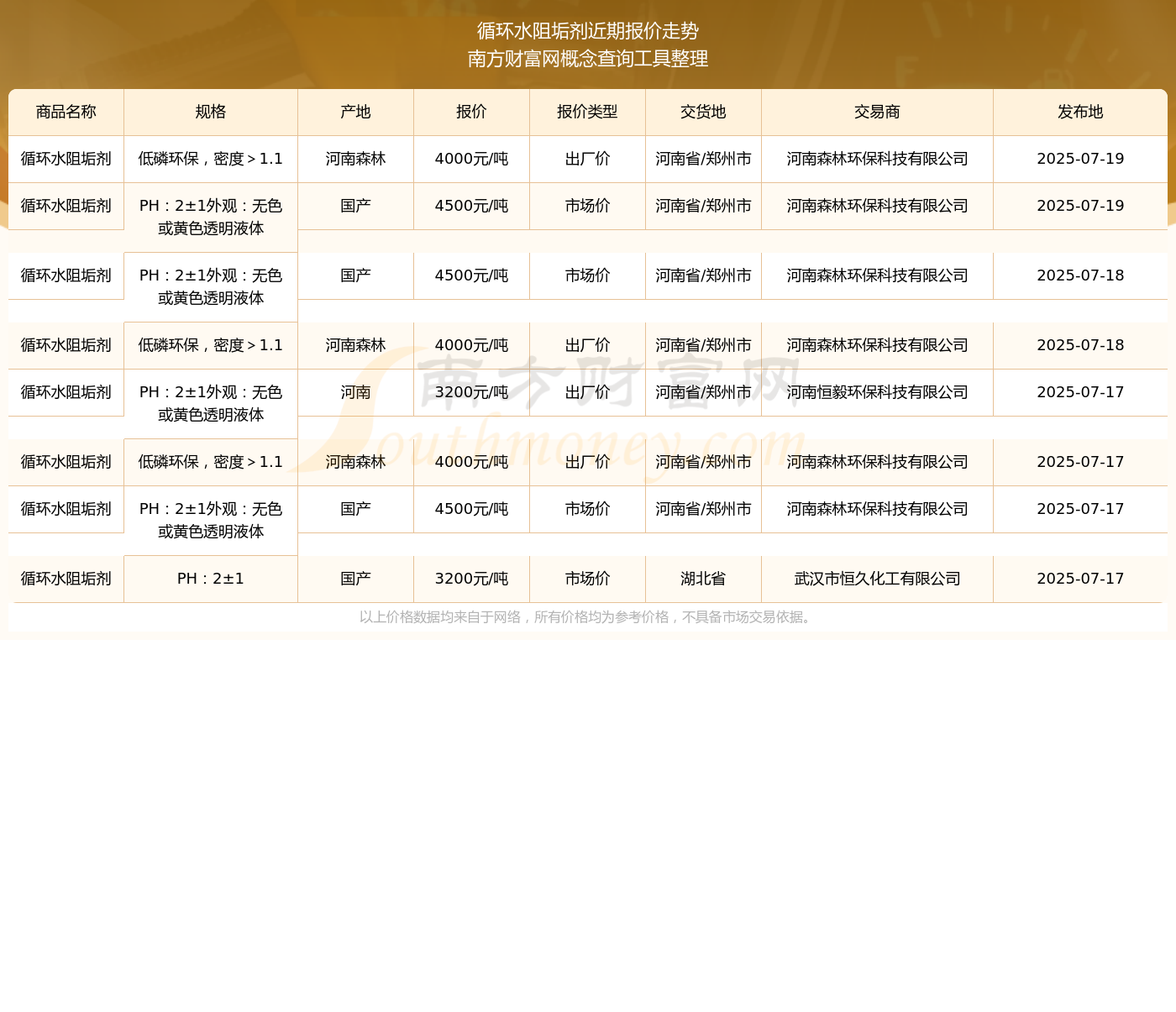Click 国产 origin in the 2025-07-18 row
The image size is (1176, 1012).
[x=356, y=275]
